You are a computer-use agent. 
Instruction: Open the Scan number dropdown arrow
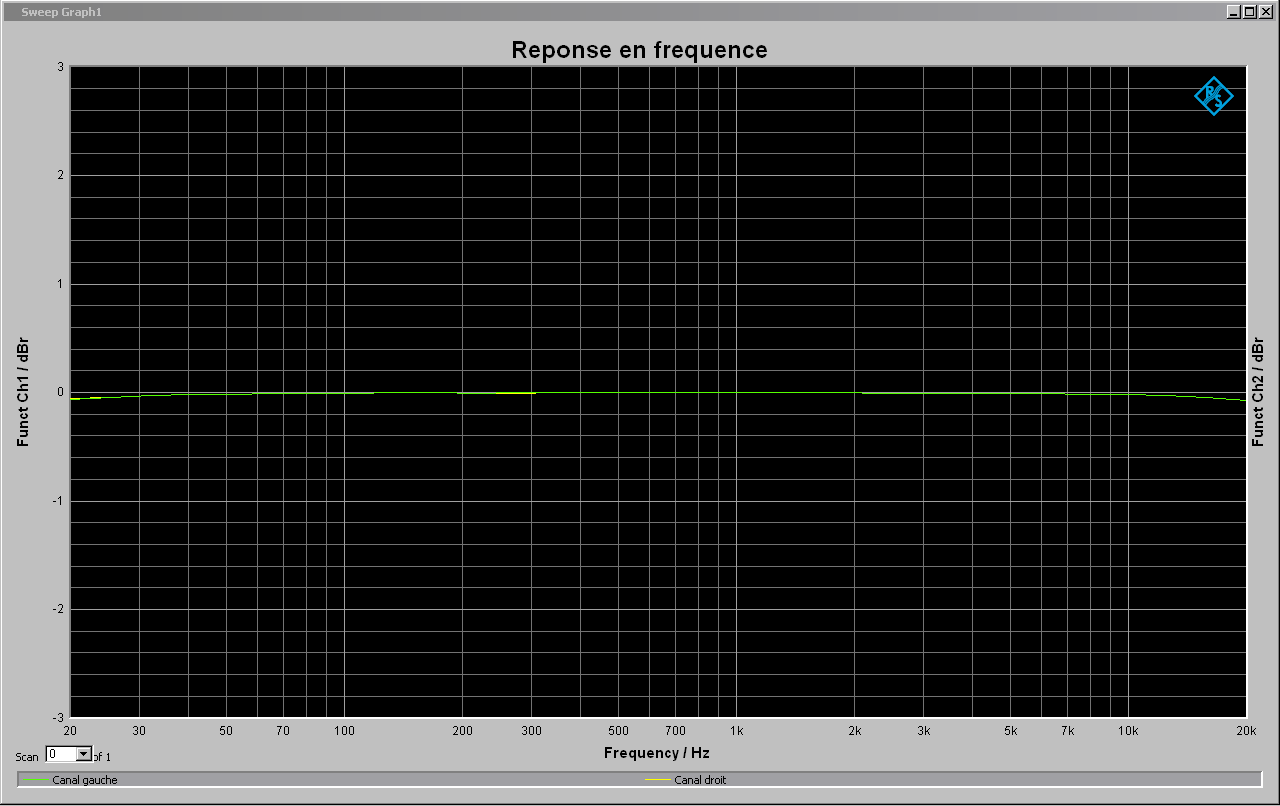click(84, 754)
